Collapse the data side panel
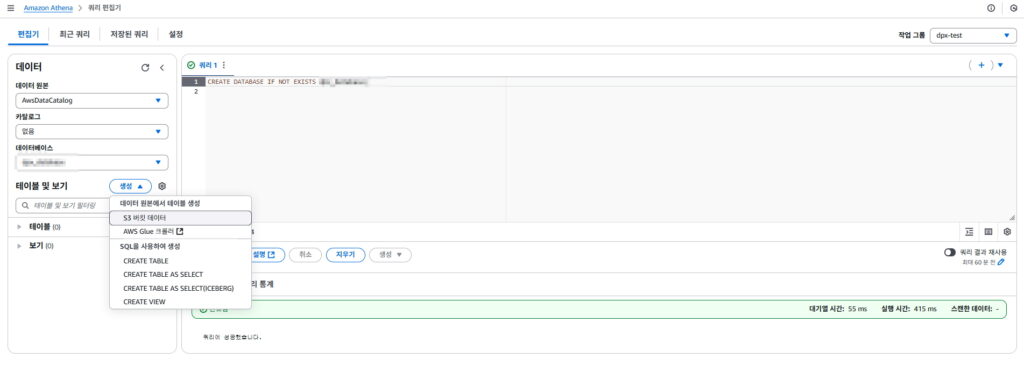1024x380 pixels. click(x=162, y=67)
